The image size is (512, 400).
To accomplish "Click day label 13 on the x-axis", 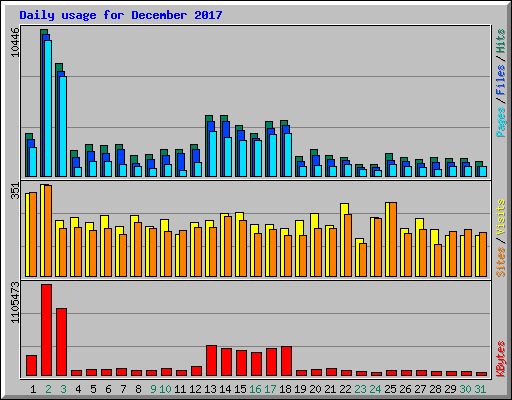I will pyautogui.click(x=210, y=389).
